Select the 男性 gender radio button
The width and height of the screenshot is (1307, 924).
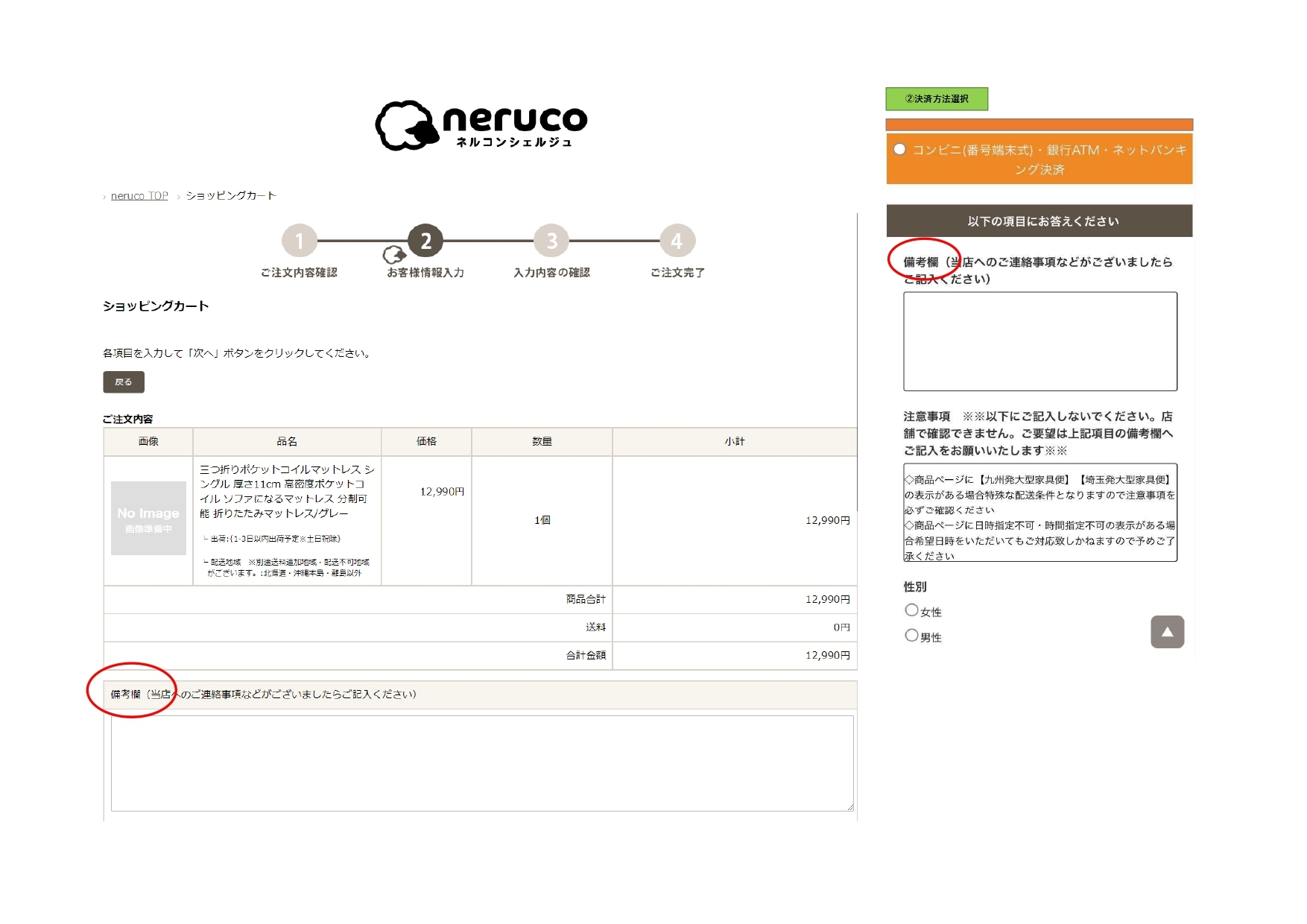(911, 636)
